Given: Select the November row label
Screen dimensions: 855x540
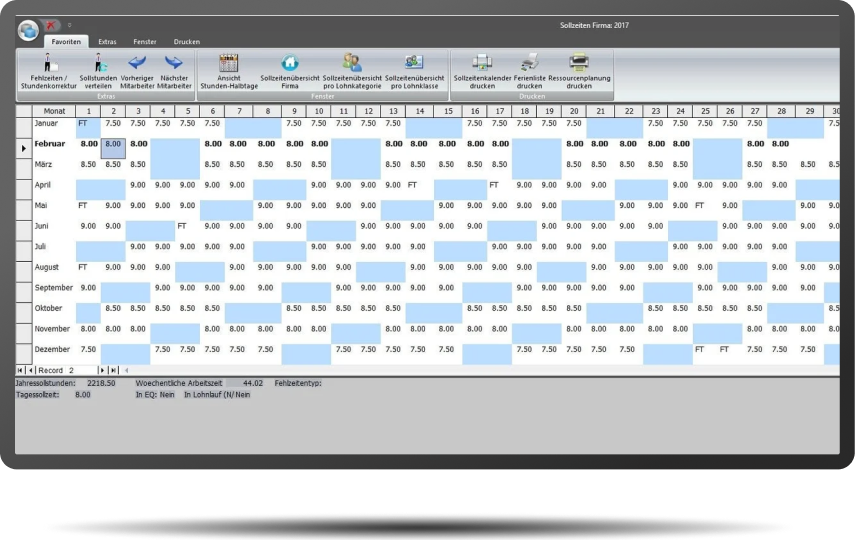Looking at the screenshot, I should click(x=52, y=329).
